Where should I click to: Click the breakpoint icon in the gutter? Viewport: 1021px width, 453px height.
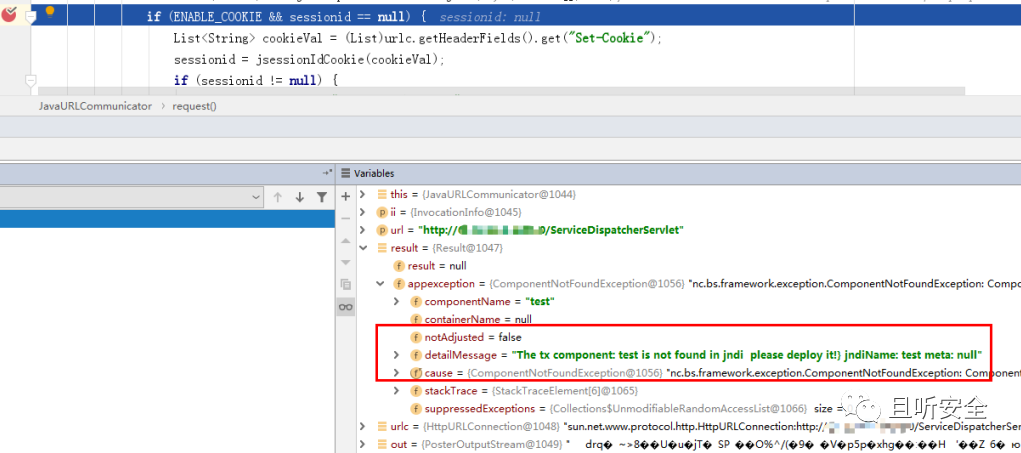tap(8, 15)
